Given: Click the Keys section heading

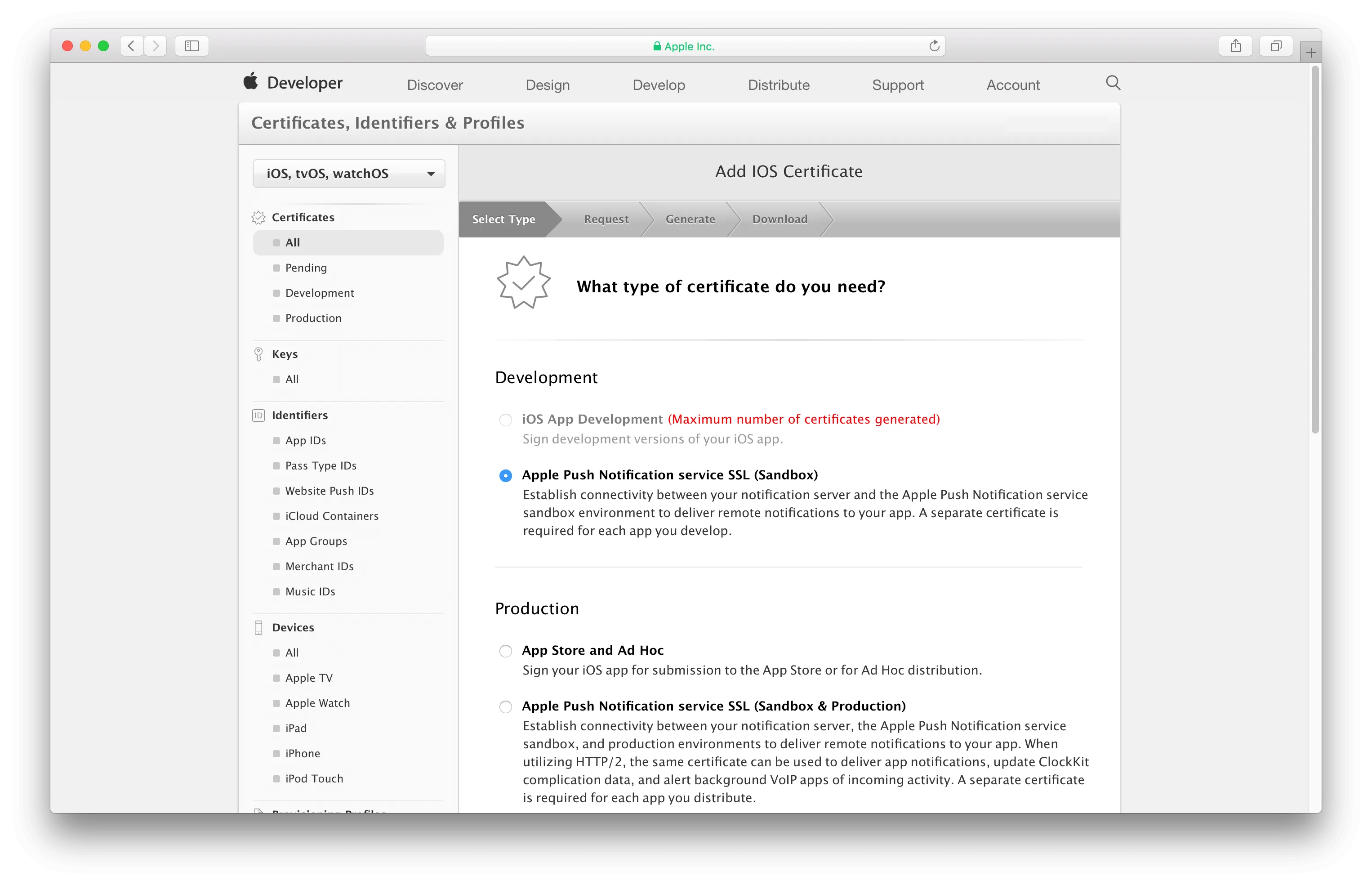Looking at the screenshot, I should tap(285, 354).
